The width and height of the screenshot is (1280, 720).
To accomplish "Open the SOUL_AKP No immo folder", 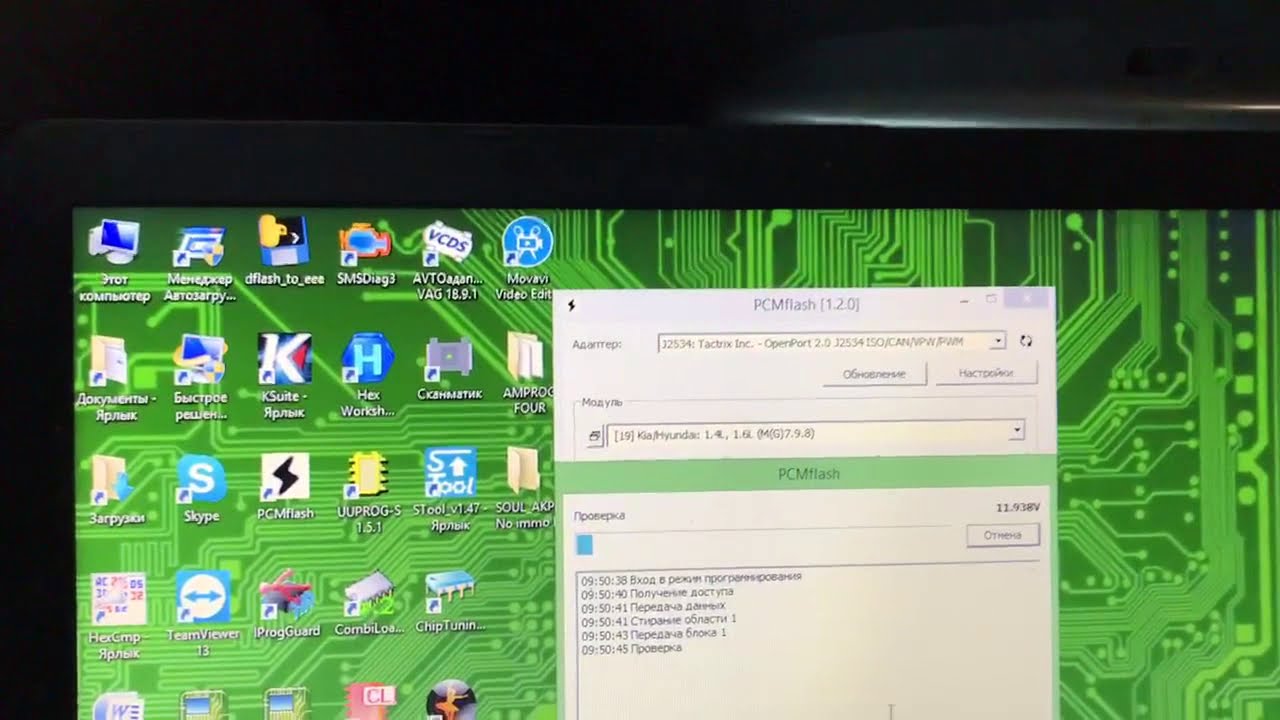I will [524, 490].
